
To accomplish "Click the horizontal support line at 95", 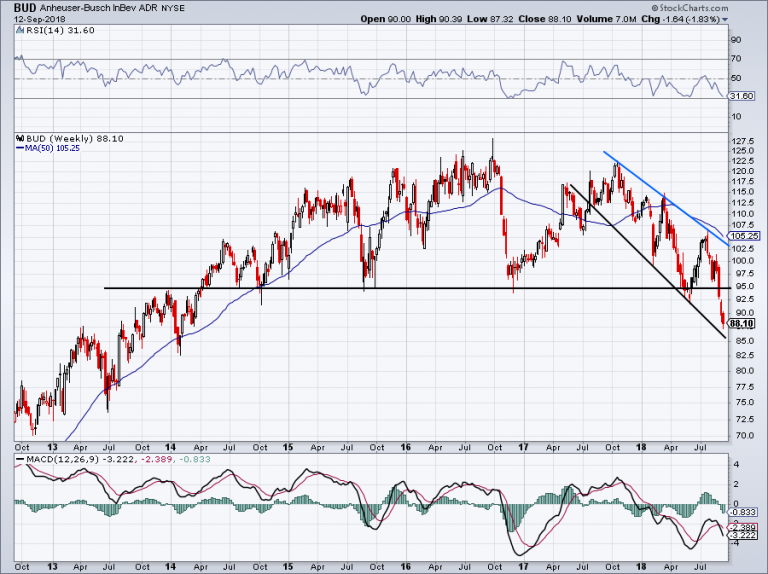I will 417,288.
